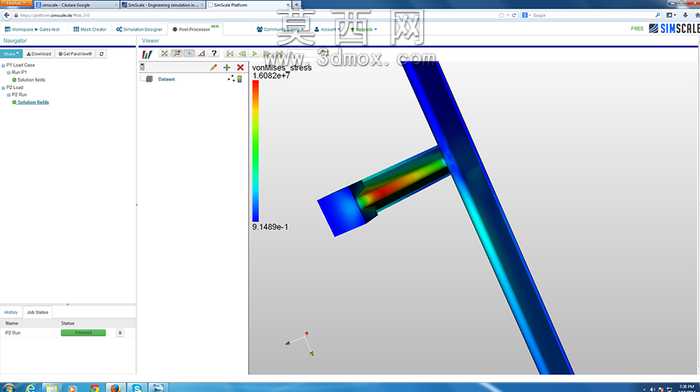The width and height of the screenshot is (700, 392).
Task: Switch to the first browser tab about simscale Google search
Action: (76, 4)
